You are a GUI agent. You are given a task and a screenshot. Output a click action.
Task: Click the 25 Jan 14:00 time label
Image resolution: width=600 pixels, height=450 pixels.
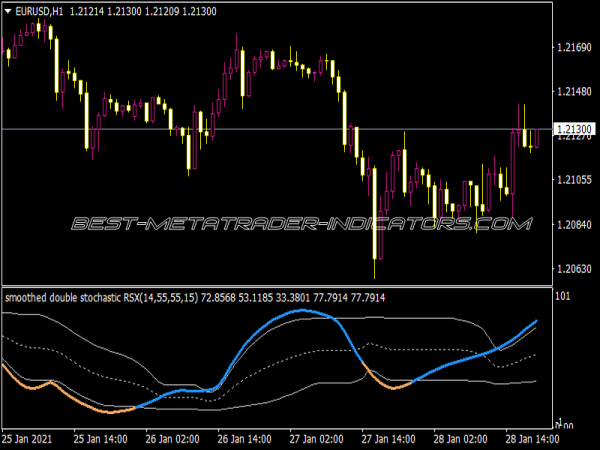tap(100, 439)
